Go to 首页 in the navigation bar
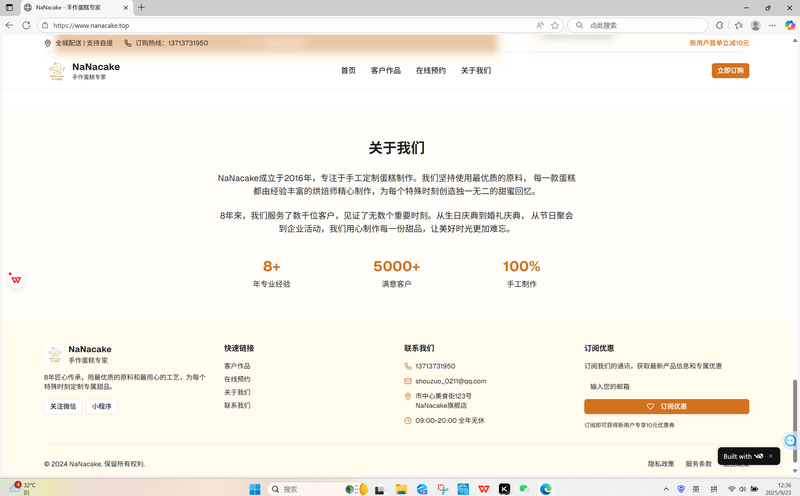 (348, 71)
